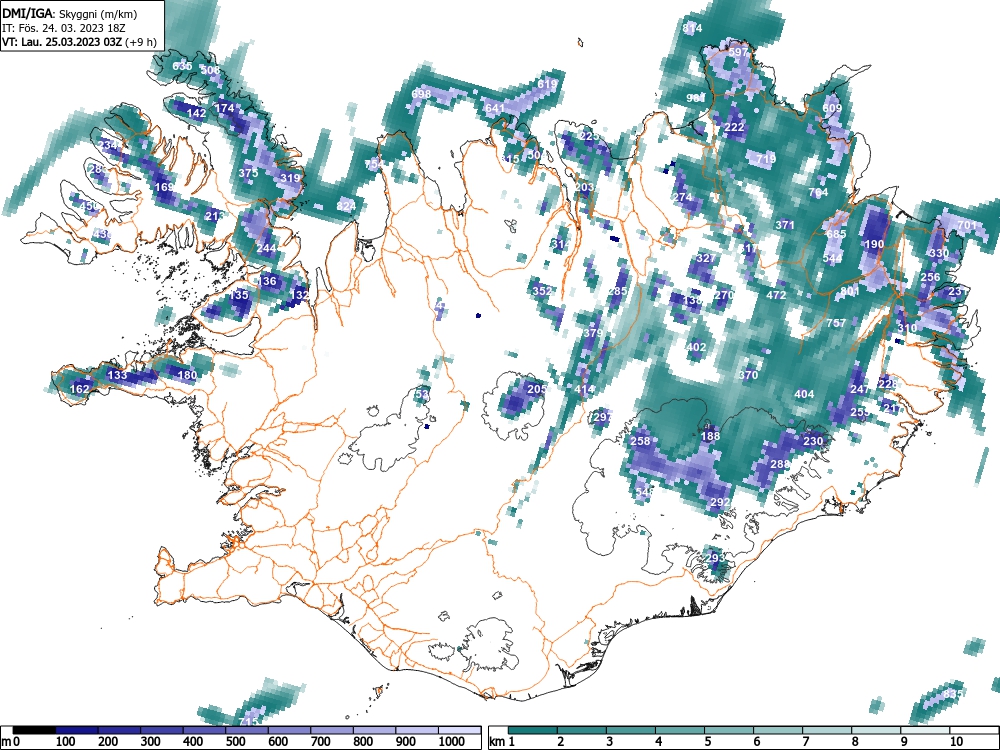Click the visibility value '330' on the map
1000x750 pixels.
click(x=939, y=253)
